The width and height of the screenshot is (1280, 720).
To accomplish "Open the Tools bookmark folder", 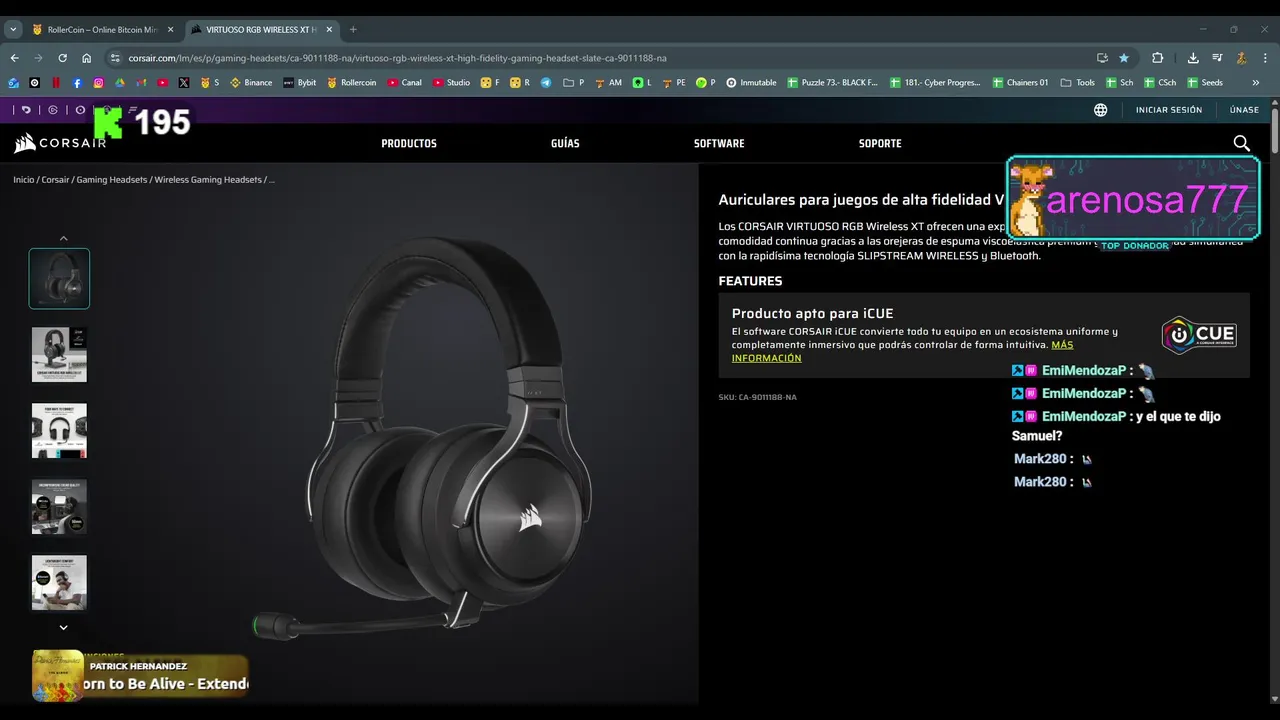I will click(x=1077, y=83).
